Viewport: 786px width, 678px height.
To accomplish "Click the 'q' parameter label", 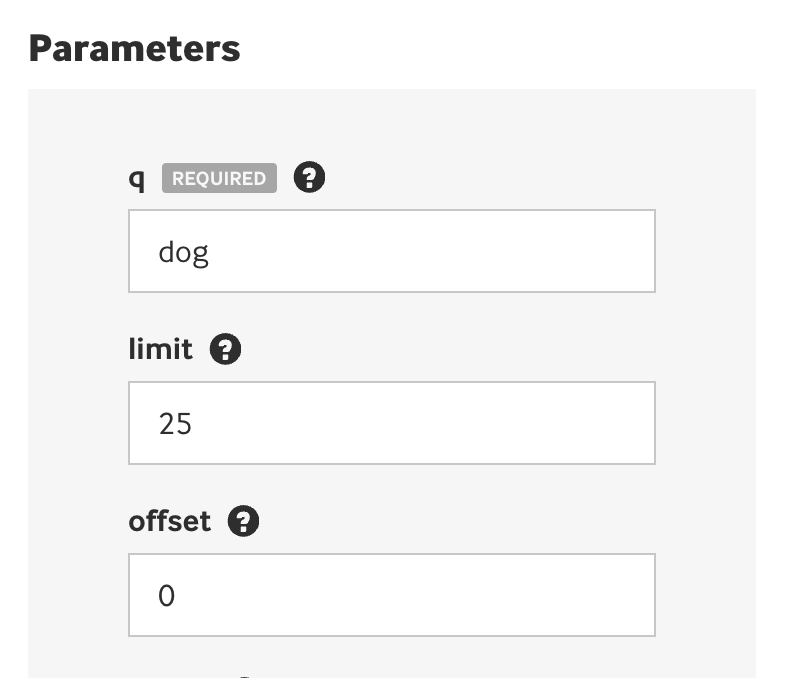I will [137, 180].
